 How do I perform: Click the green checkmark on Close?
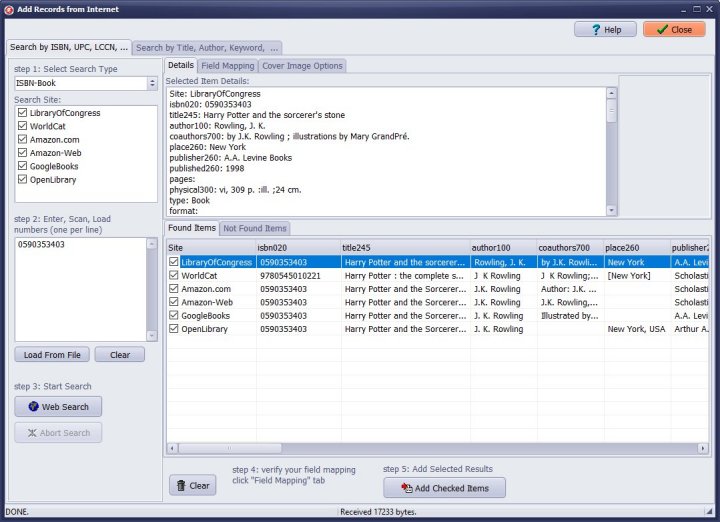[662, 29]
